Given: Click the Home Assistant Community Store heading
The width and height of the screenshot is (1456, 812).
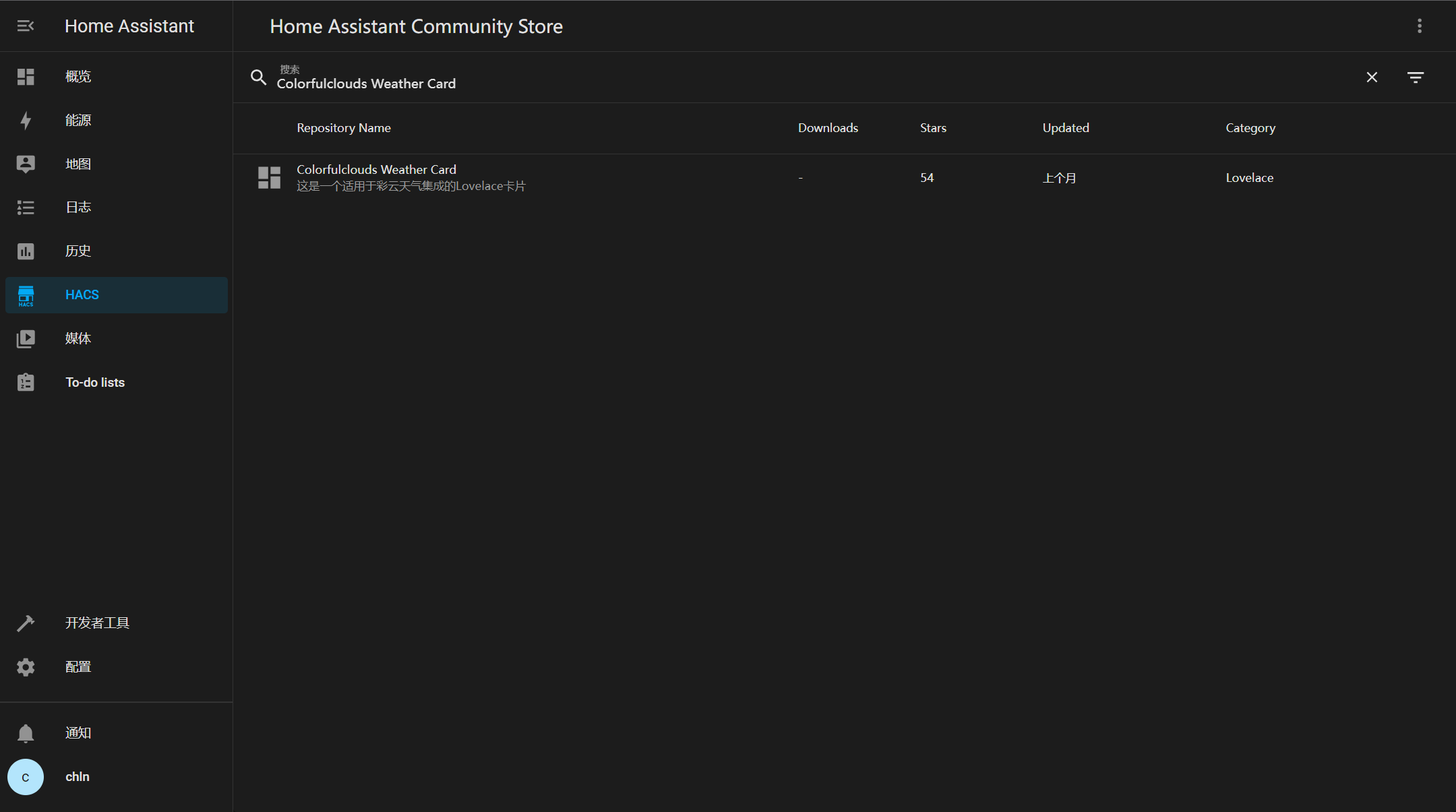Looking at the screenshot, I should tap(416, 26).
